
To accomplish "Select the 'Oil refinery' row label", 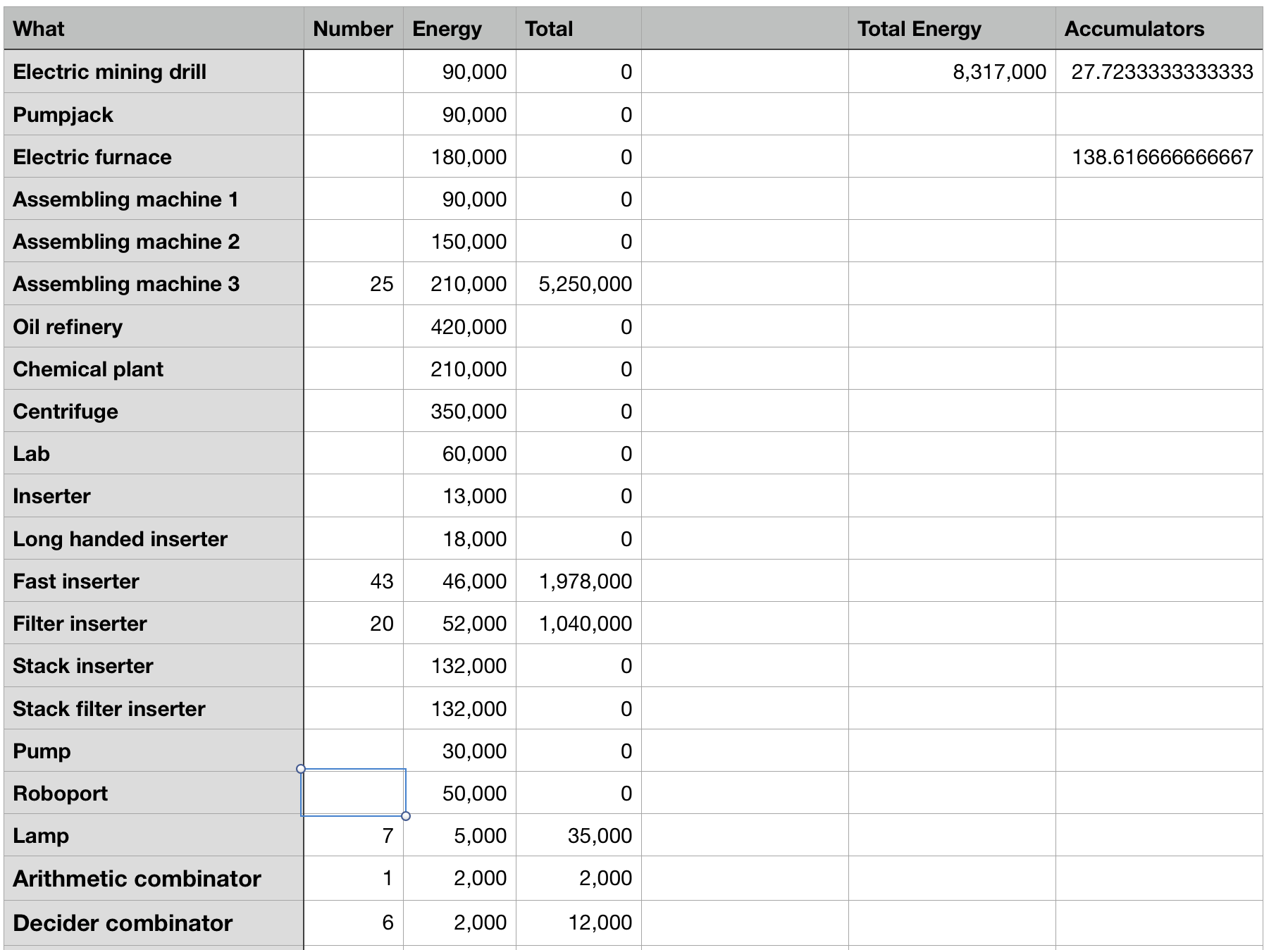I will click(x=154, y=326).
